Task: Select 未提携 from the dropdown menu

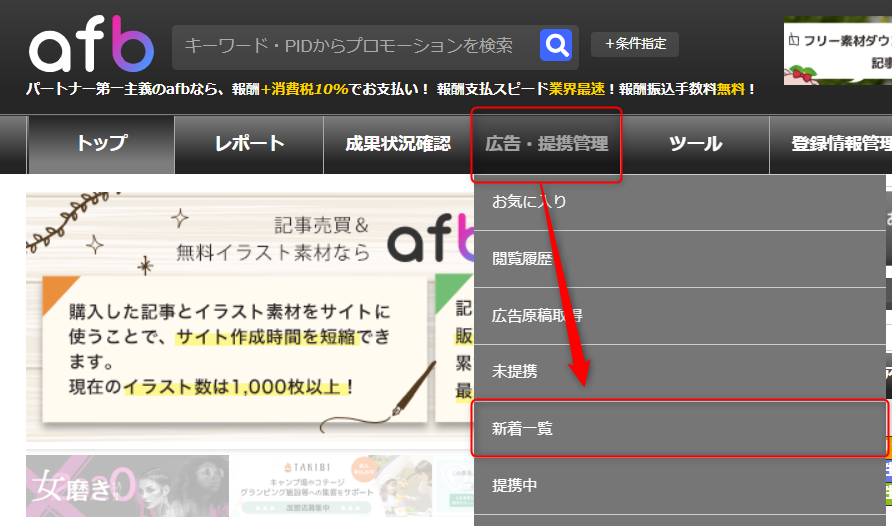Action: [x=680, y=372]
